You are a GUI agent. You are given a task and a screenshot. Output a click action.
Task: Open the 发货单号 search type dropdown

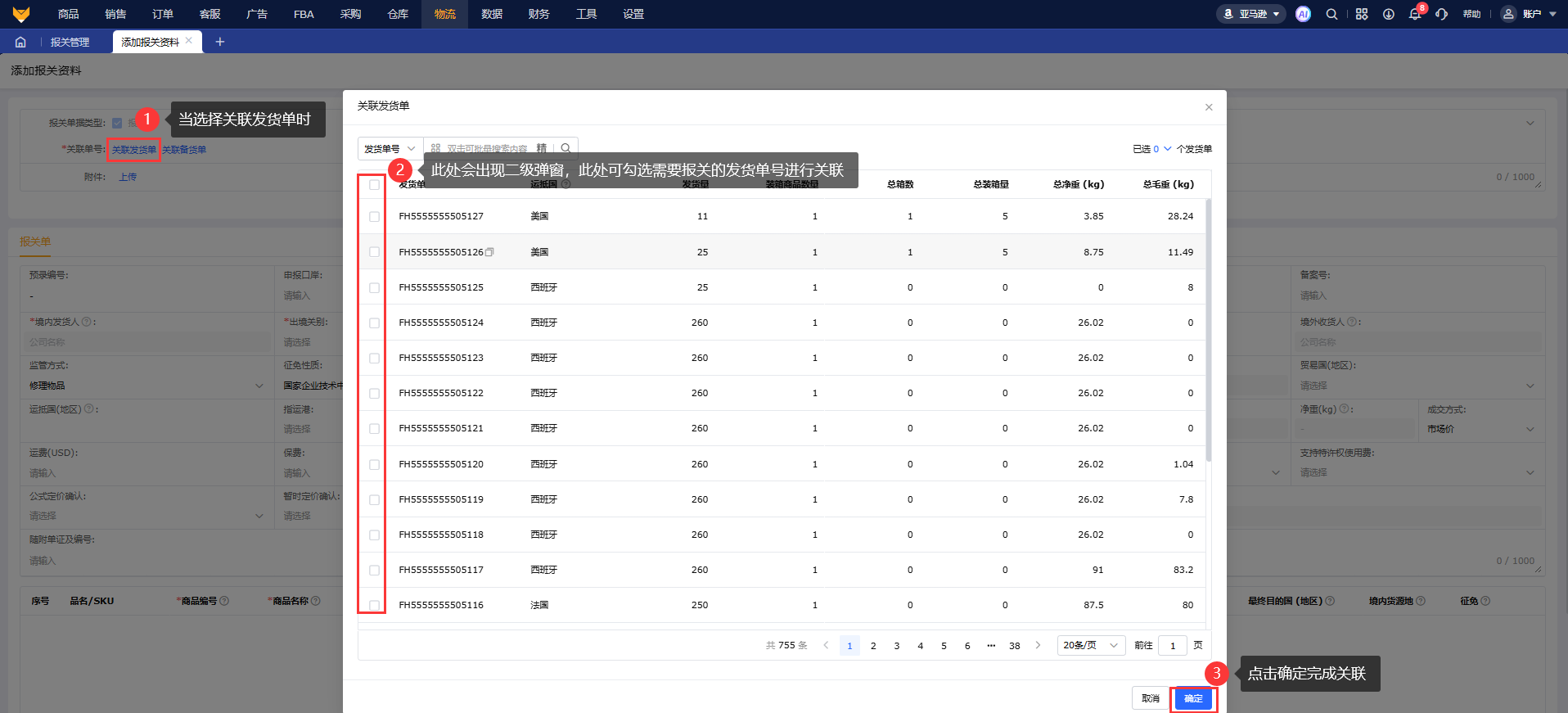pyautogui.click(x=390, y=148)
